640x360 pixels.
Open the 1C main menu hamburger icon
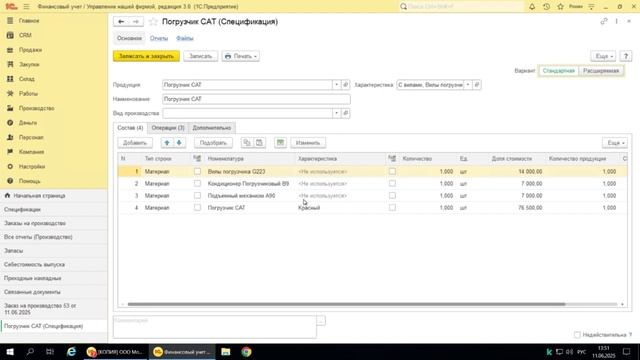[x=26, y=7]
